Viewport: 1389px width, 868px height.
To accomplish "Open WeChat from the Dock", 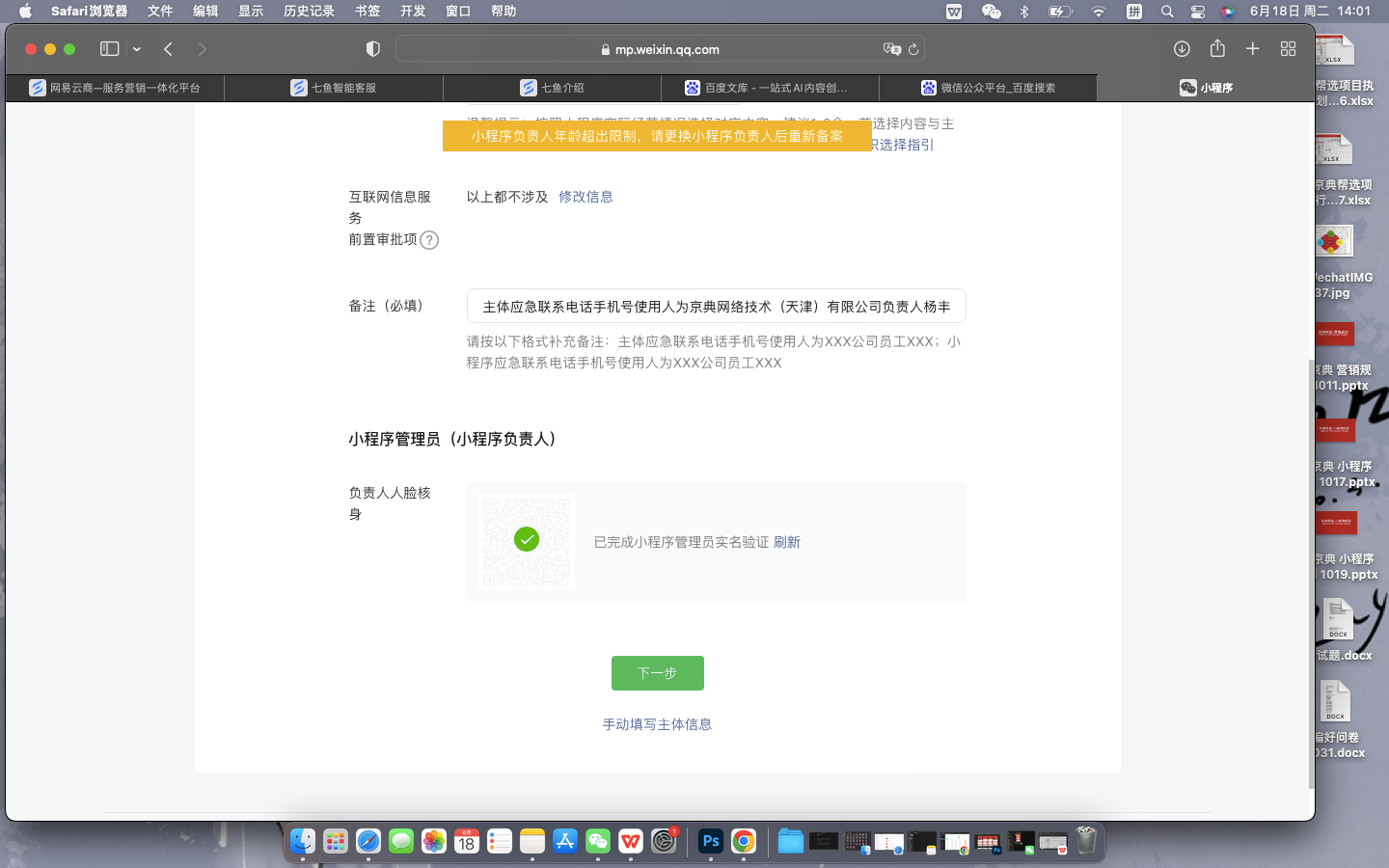I will [598, 841].
